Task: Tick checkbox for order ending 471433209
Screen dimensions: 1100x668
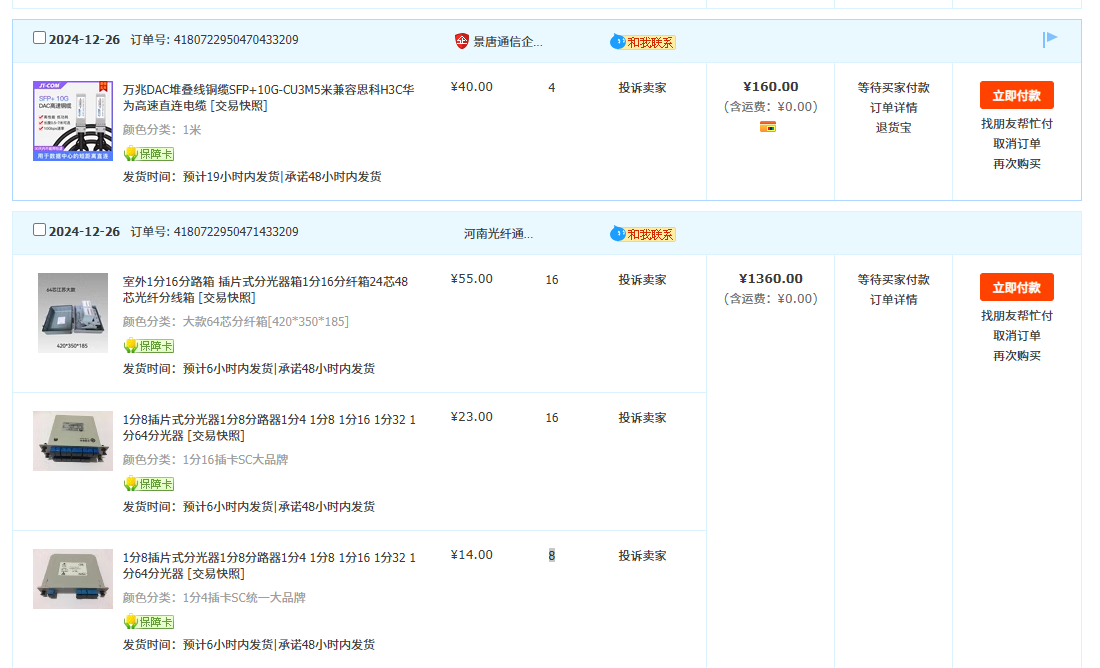Action: pos(40,230)
